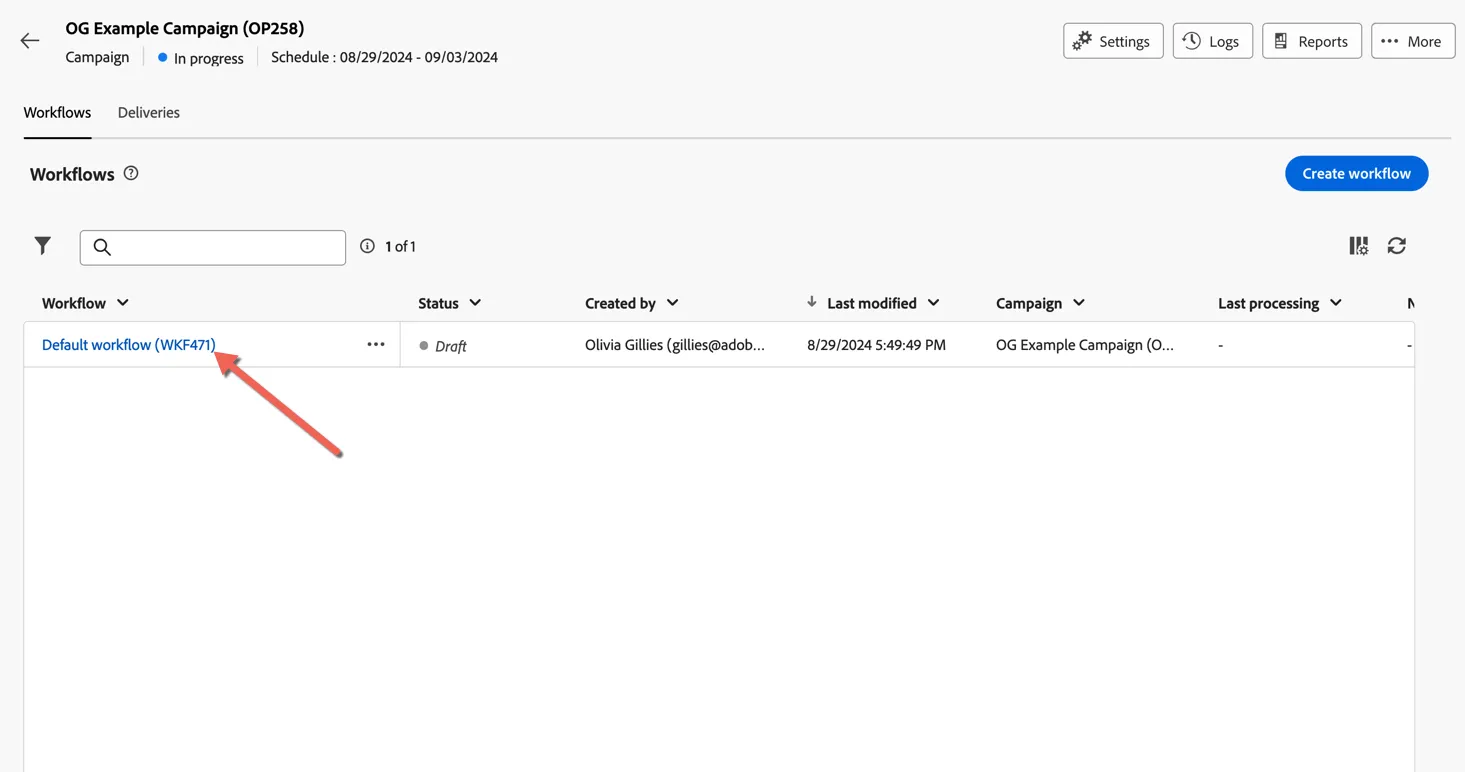Open the three-dot menu for Default workflow
Viewport: 1465px width, 772px height.
pos(376,345)
